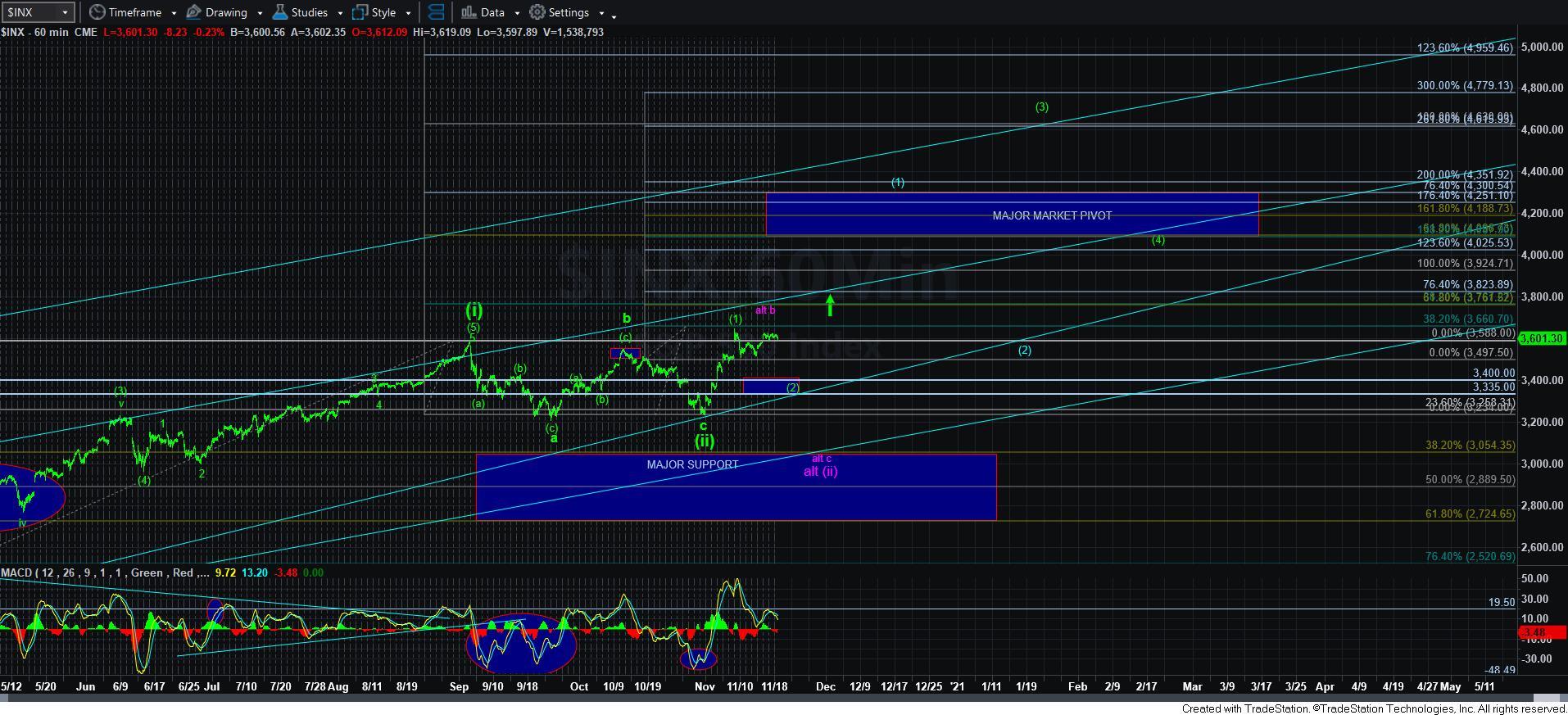Open the toolbar overflow arrow
The width and height of the screenshot is (1568, 715).
[x=614, y=15]
